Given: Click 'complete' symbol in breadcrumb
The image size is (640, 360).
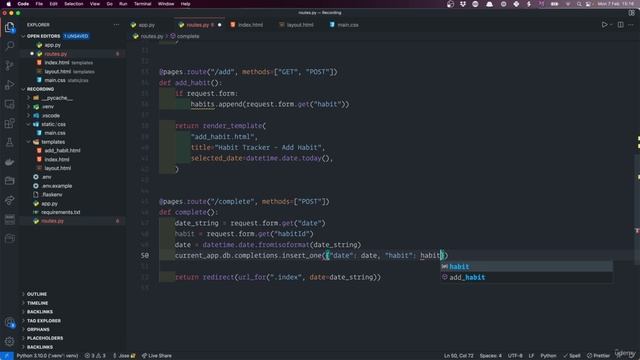Looking at the screenshot, I should pos(188,36).
